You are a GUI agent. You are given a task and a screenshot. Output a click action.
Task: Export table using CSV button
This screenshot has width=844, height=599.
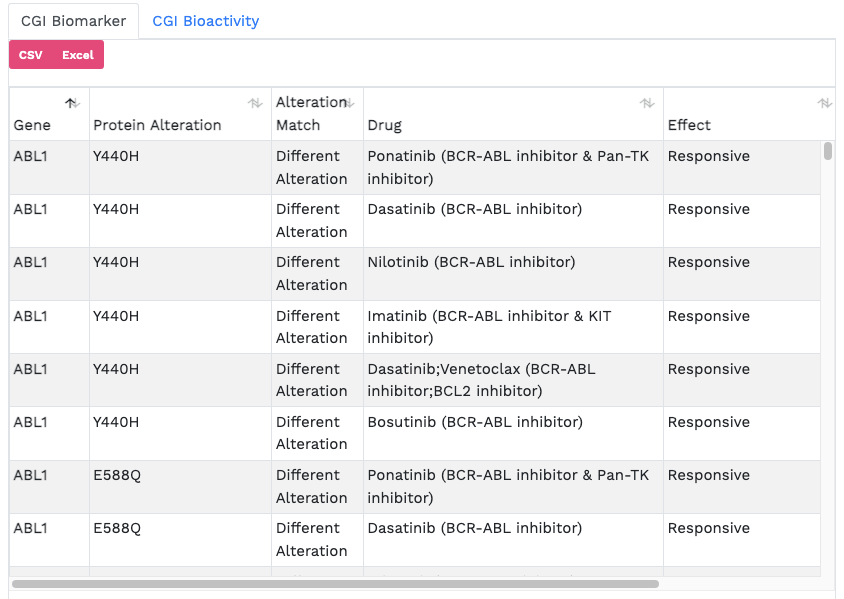31,55
